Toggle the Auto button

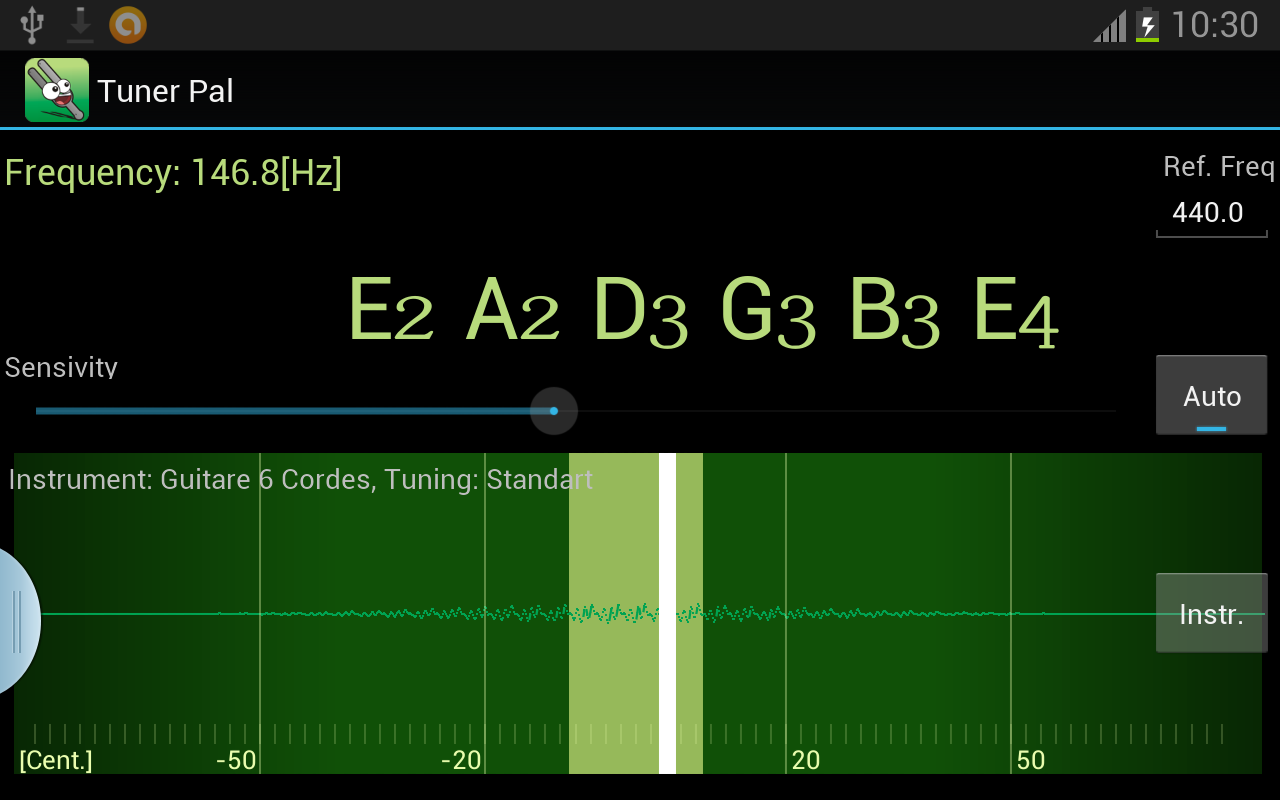(x=1211, y=395)
